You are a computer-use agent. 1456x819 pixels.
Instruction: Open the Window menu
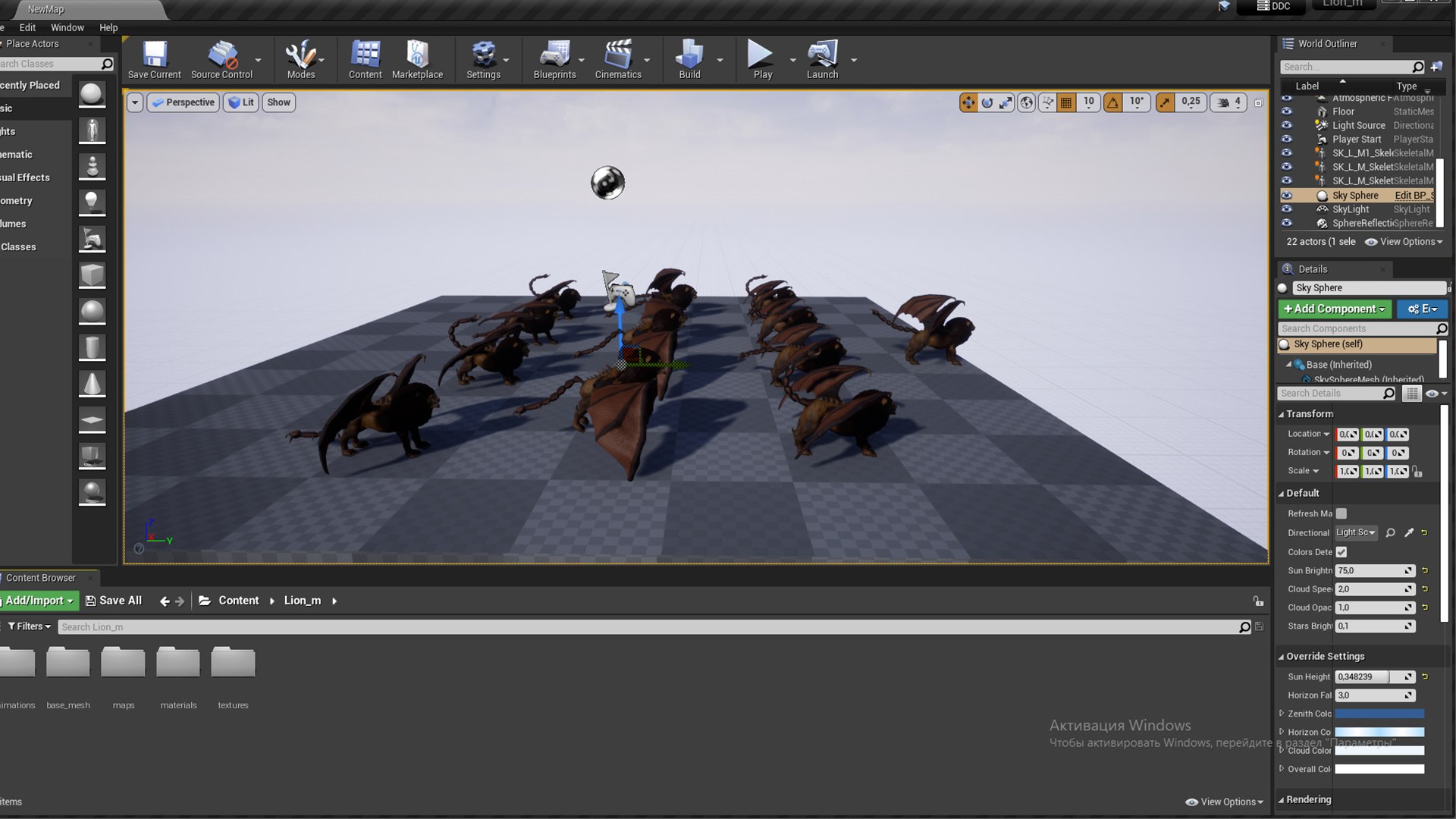click(x=67, y=27)
